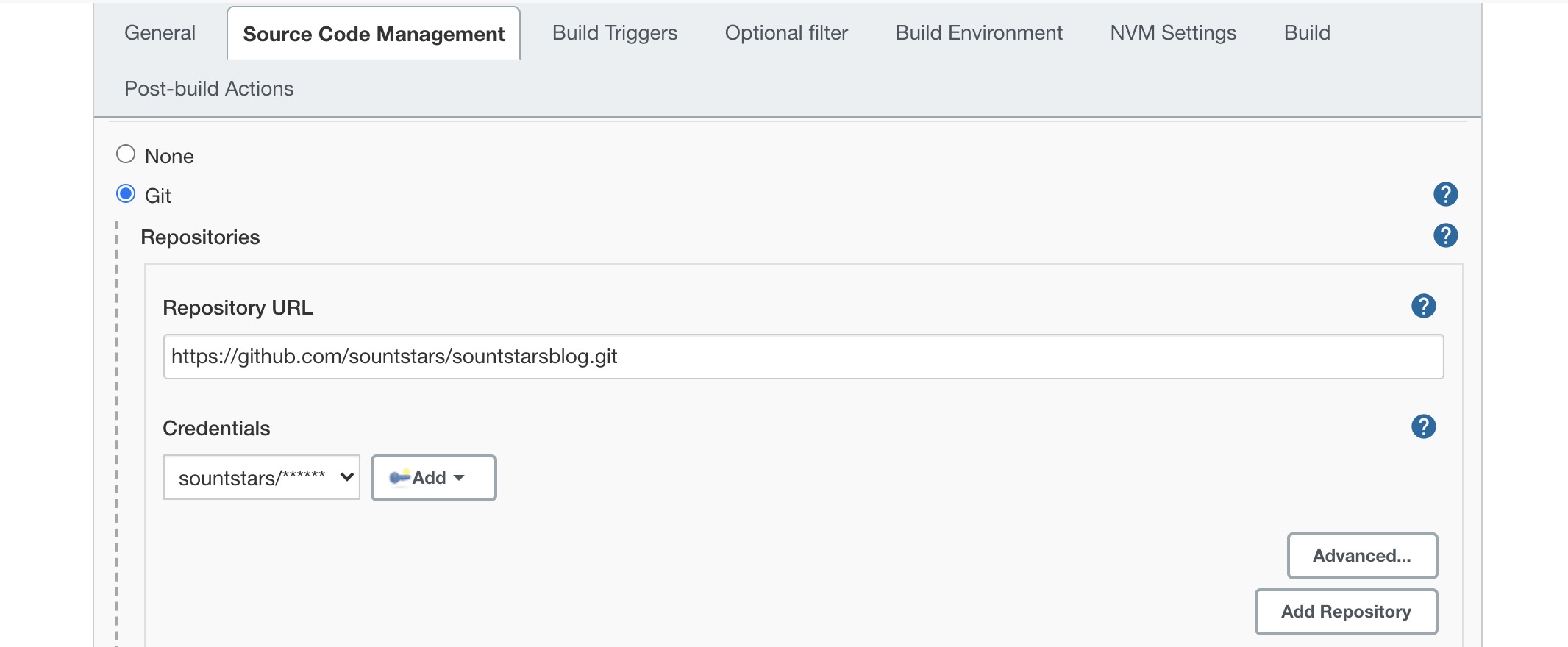The width and height of the screenshot is (1568, 647).
Task: Open help for the Git option
Action: click(x=1445, y=194)
